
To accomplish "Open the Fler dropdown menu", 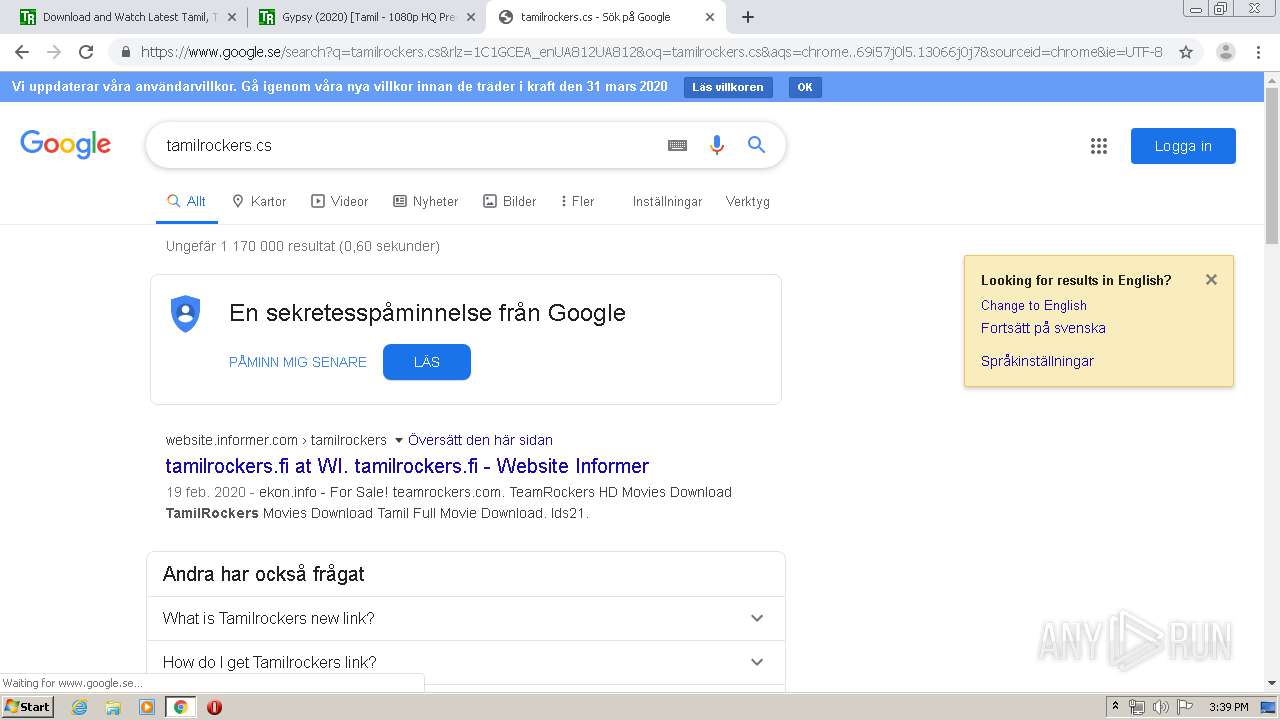I will (x=578, y=201).
